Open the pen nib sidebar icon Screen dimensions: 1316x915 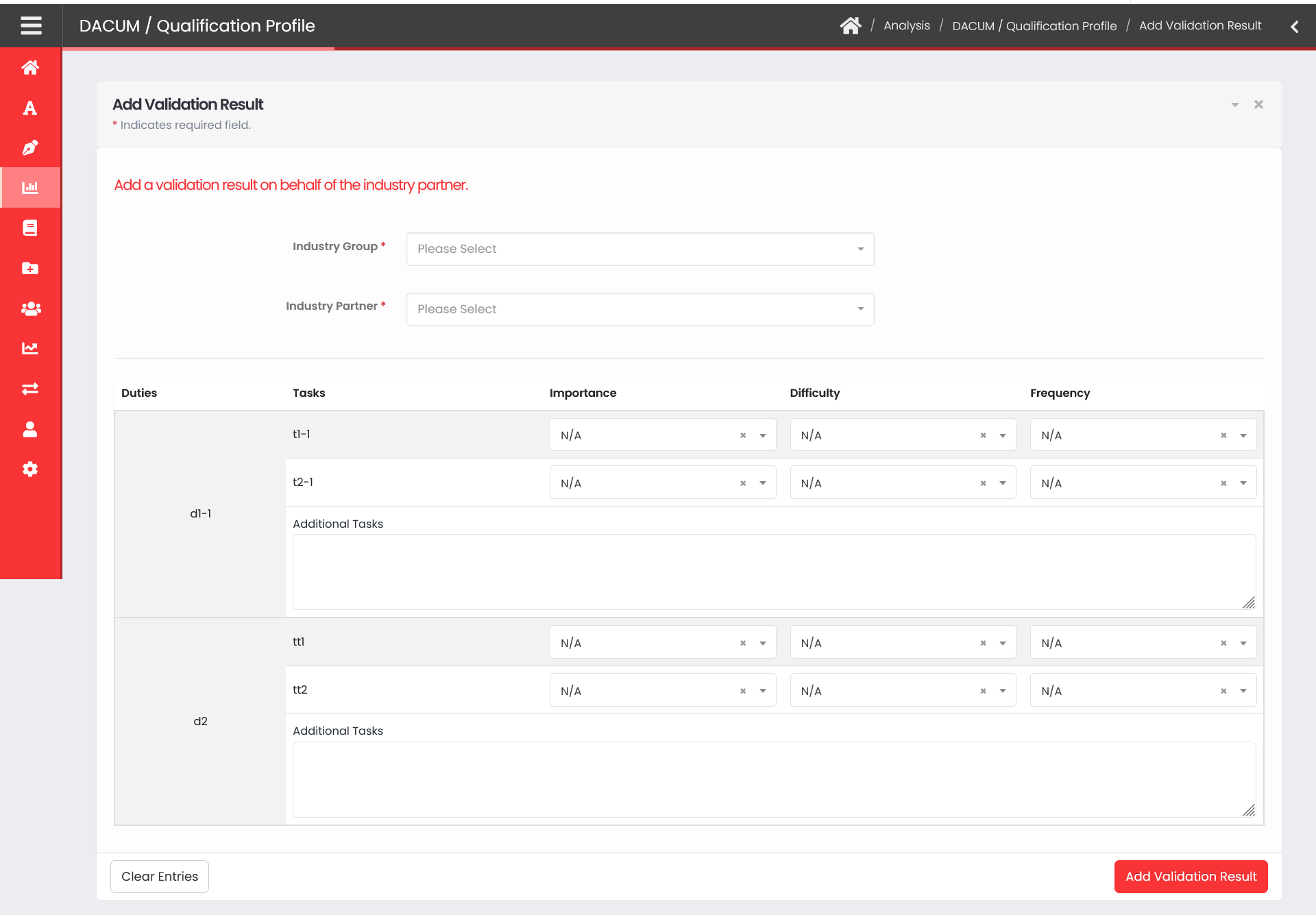(30, 147)
